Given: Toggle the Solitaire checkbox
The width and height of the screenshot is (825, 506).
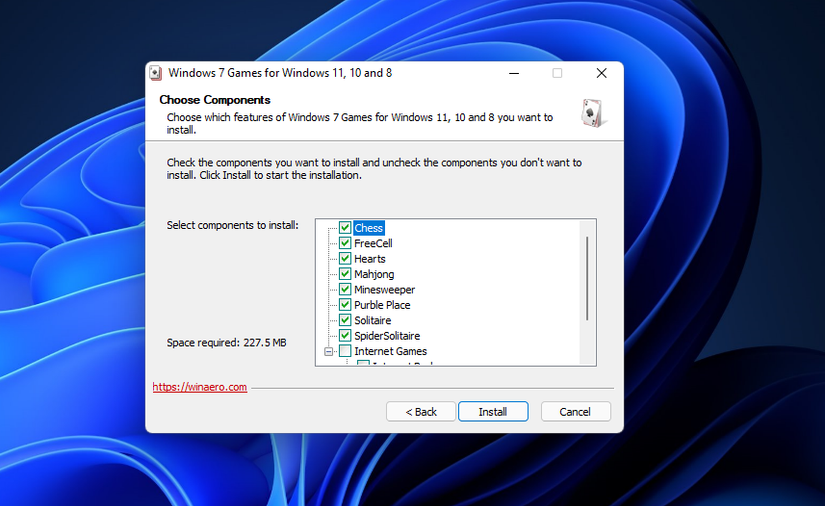Looking at the screenshot, I should click(x=345, y=320).
